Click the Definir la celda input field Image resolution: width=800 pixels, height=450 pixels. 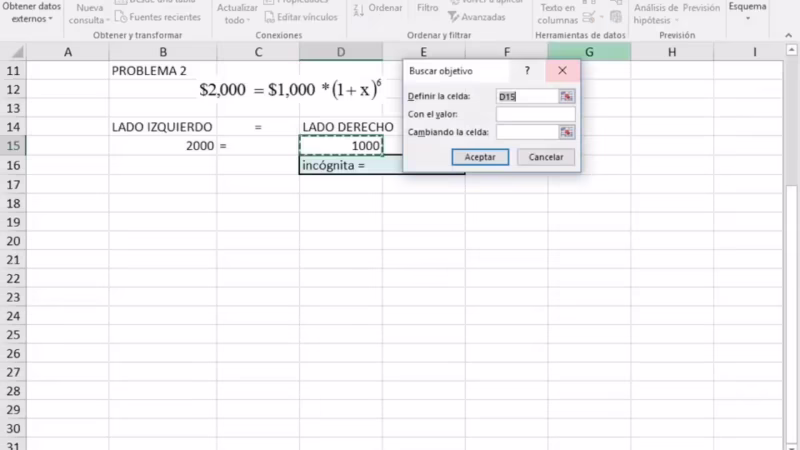click(x=527, y=96)
